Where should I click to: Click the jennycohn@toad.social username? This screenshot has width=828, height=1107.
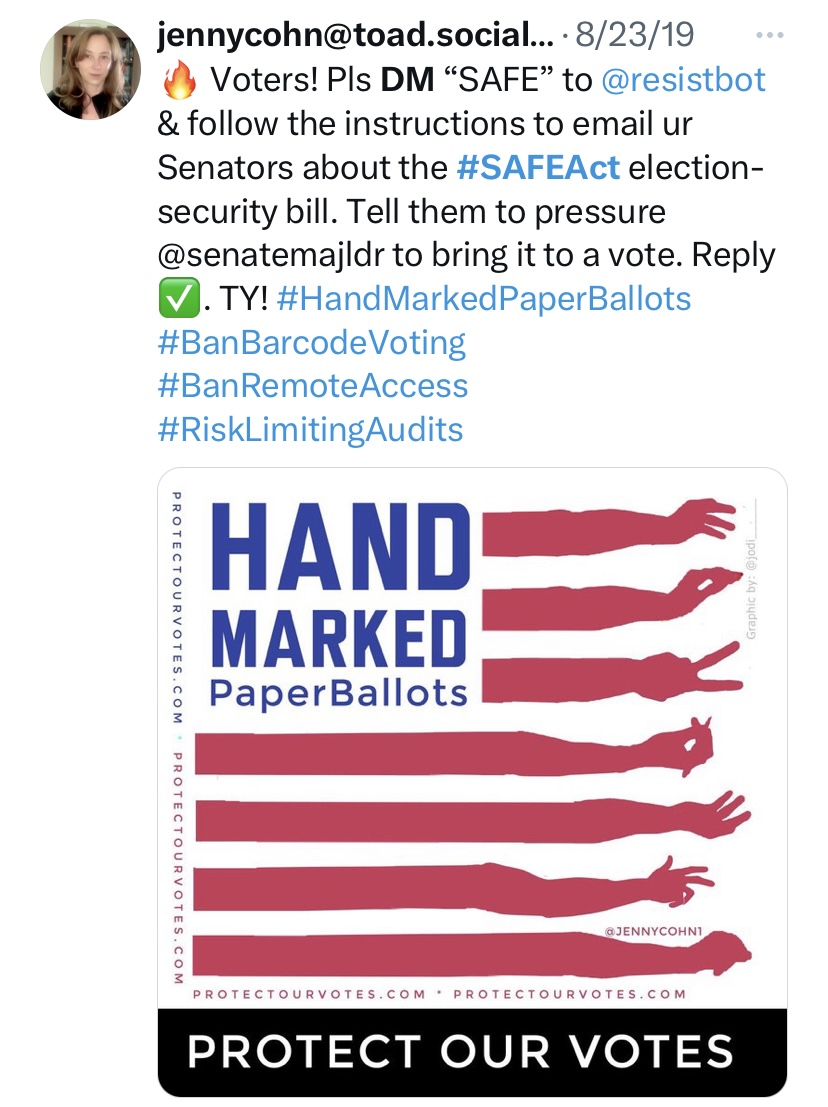tap(349, 37)
